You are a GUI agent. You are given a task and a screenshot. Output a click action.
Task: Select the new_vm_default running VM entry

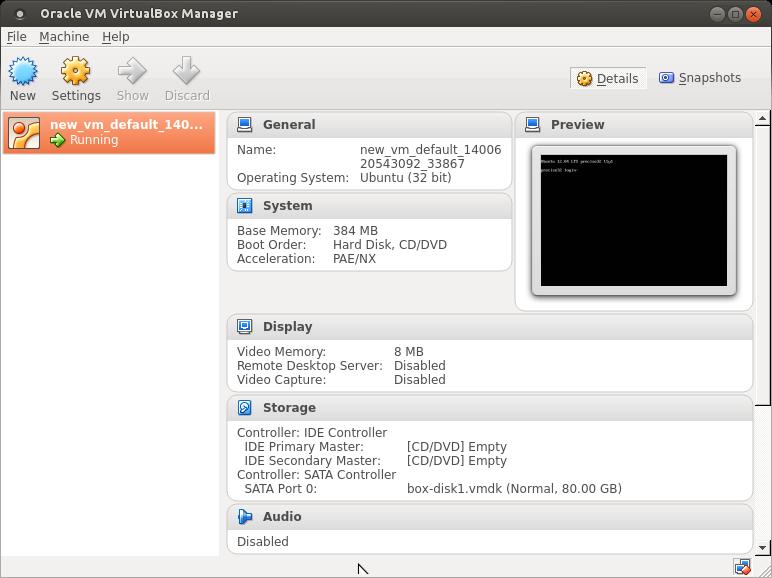[109, 132]
